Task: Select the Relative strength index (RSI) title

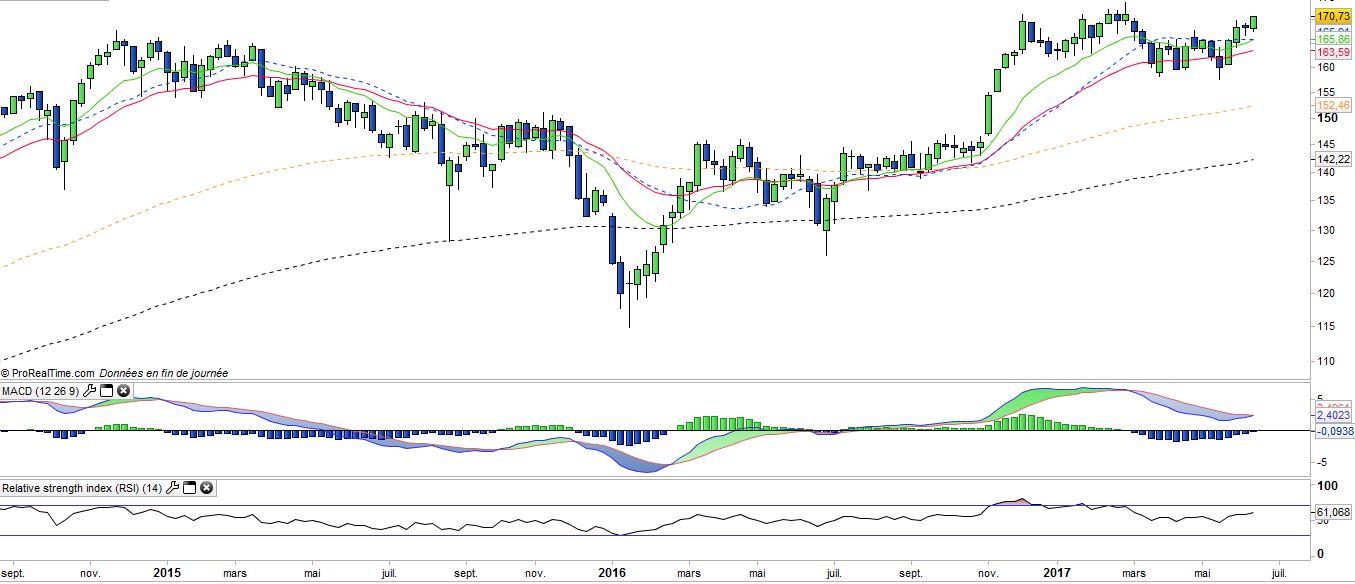Action: tap(81, 488)
